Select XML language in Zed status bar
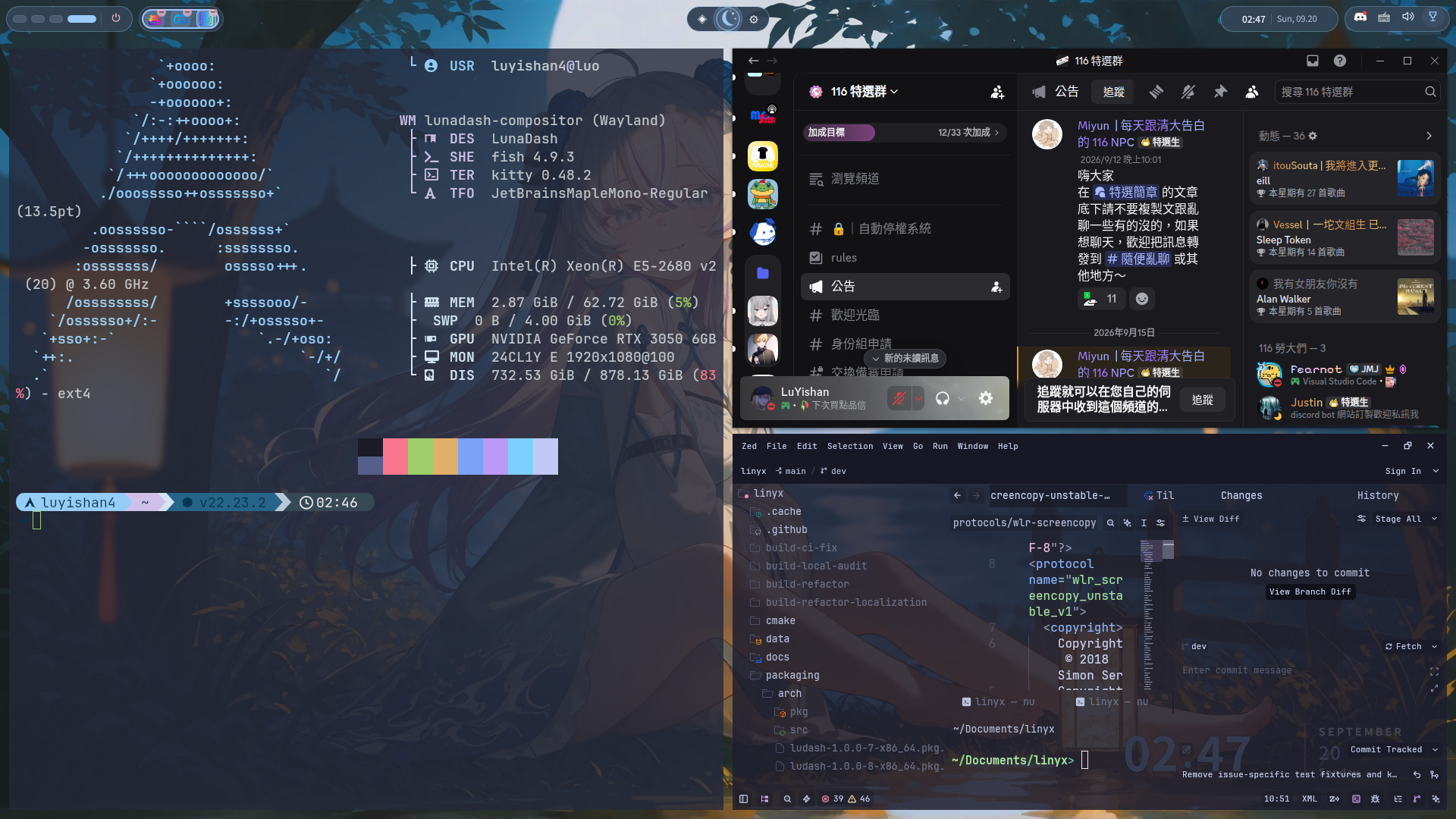1456x819 pixels. click(1310, 799)
